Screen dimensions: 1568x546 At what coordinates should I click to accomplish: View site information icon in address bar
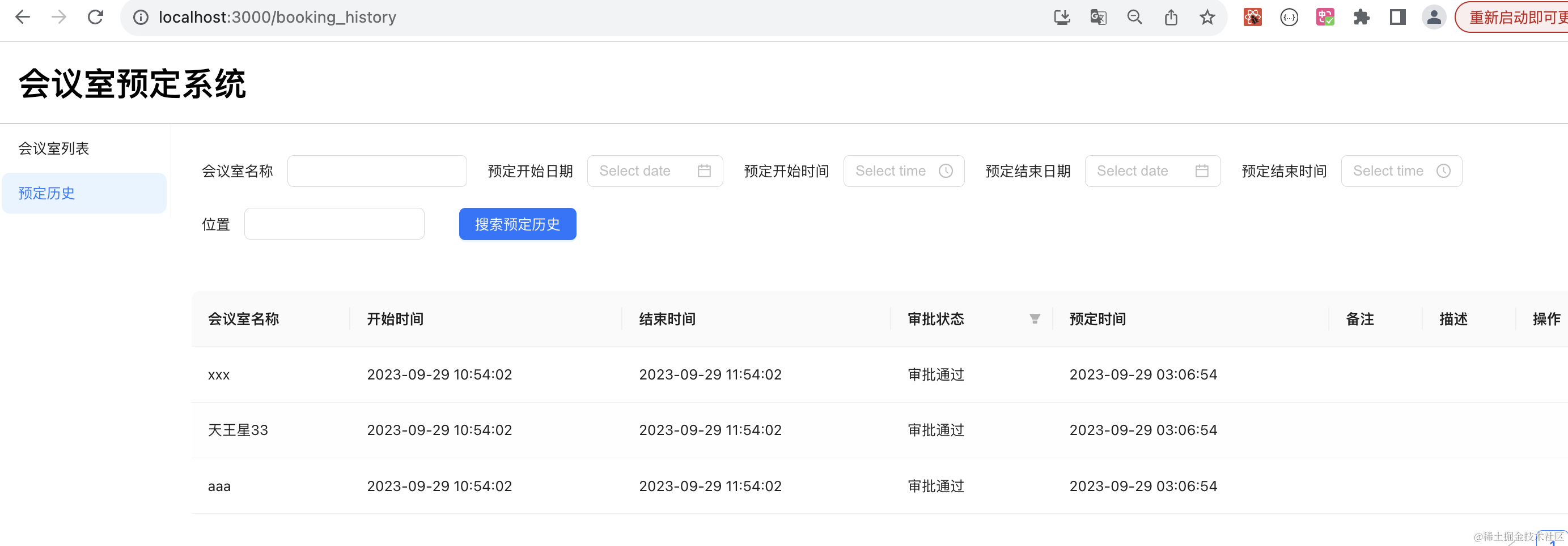141,17
